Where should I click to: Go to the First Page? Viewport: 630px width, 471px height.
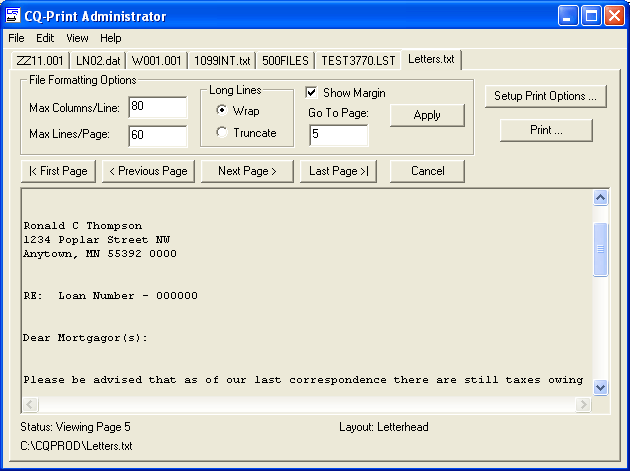click(x=58, y=171)
